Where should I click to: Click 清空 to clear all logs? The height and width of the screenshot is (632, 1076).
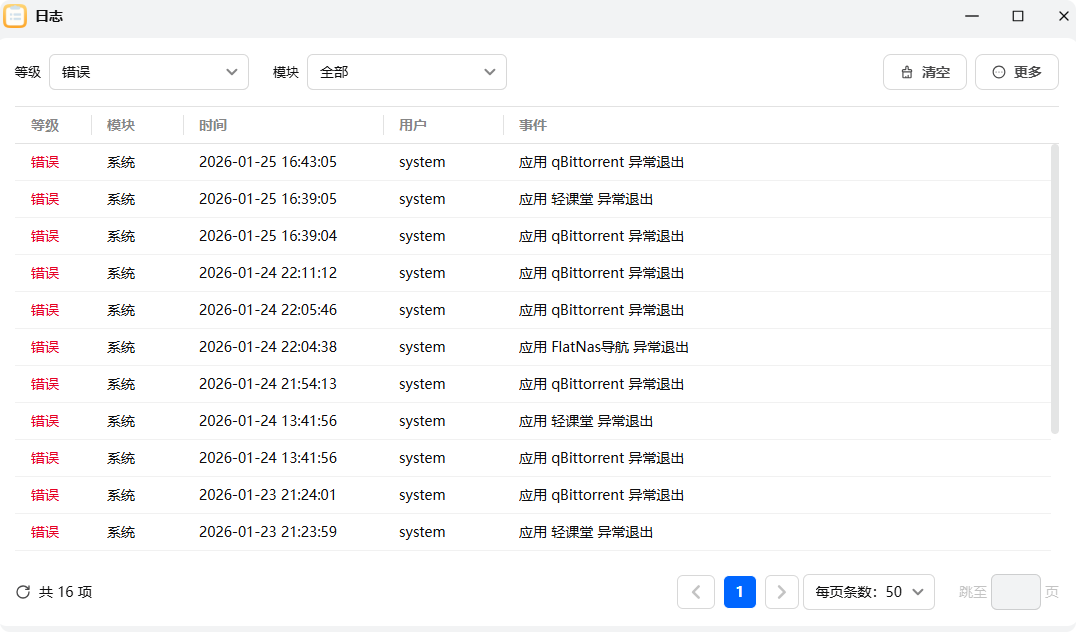pyautogui.click(x=925, y=71)
